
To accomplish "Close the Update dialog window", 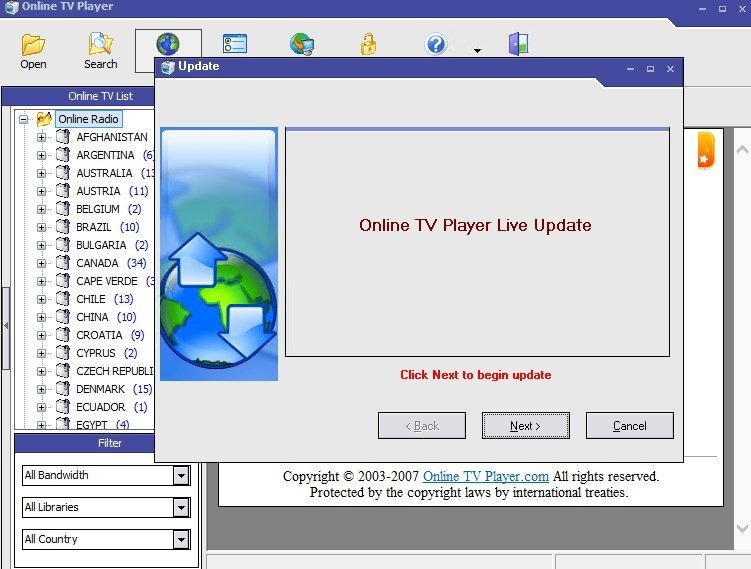I will tap(671, 69).
